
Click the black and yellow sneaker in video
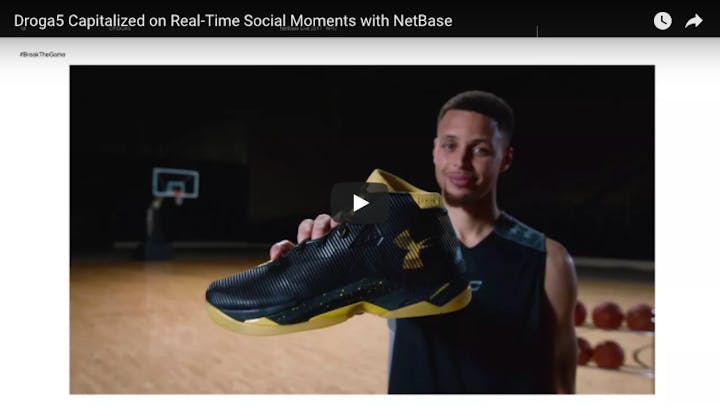[338, 253]
